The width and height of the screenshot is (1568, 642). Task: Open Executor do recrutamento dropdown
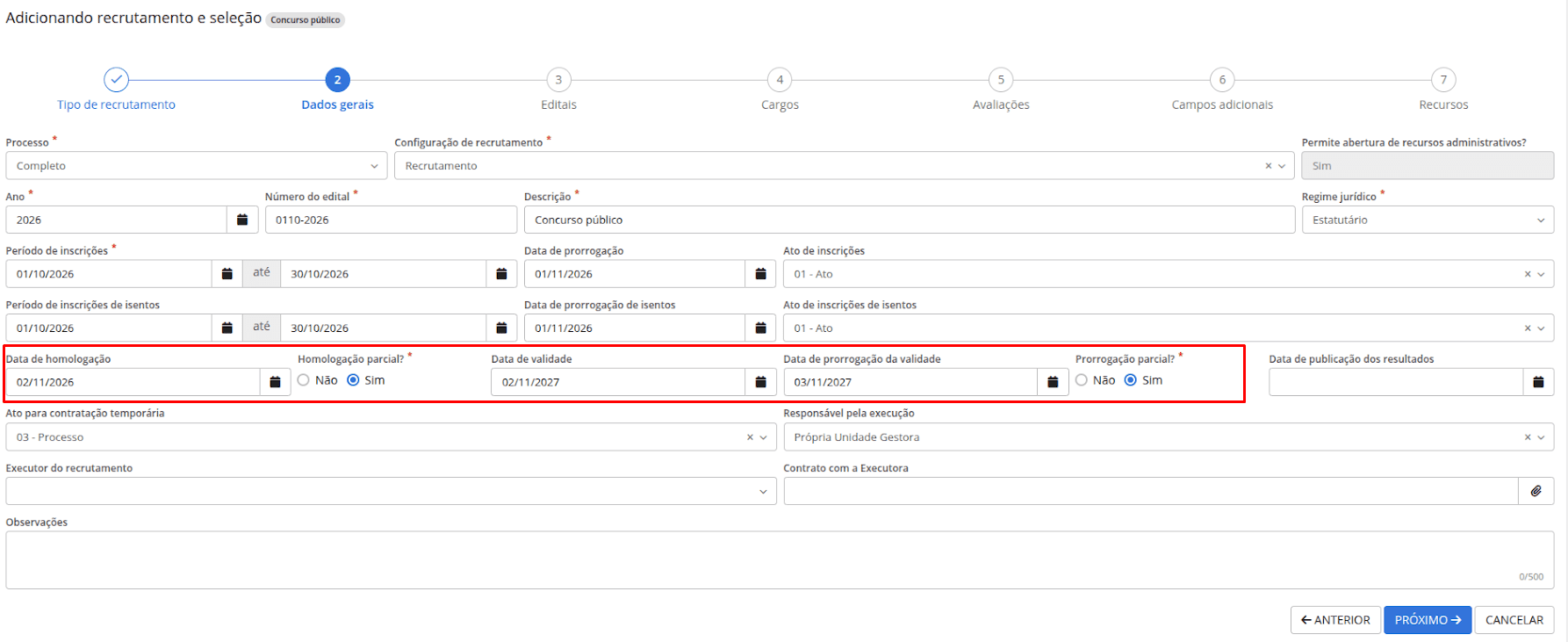pos(391,491)
